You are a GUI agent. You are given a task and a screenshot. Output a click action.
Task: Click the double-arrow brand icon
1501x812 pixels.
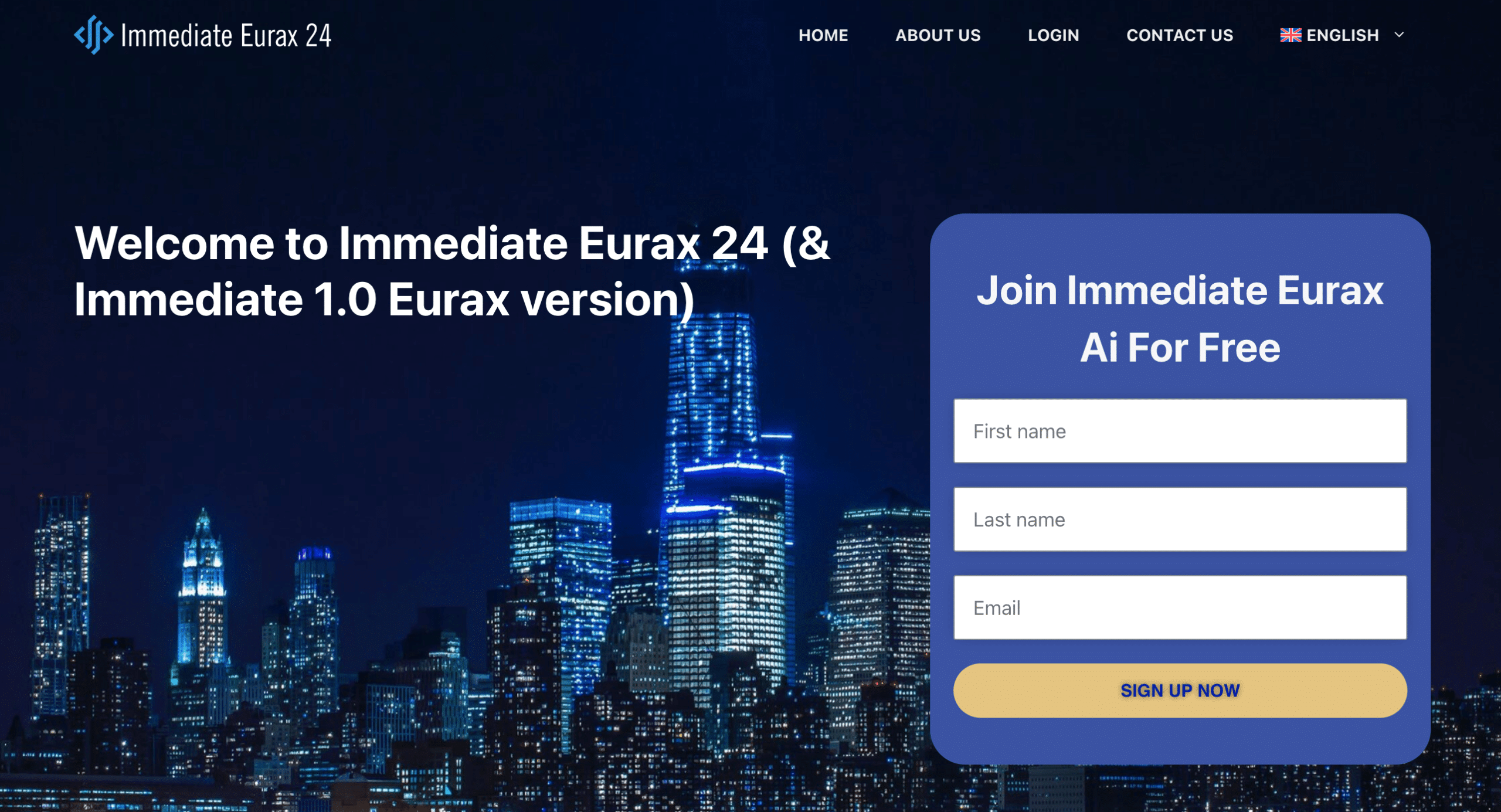coord(92,35)
